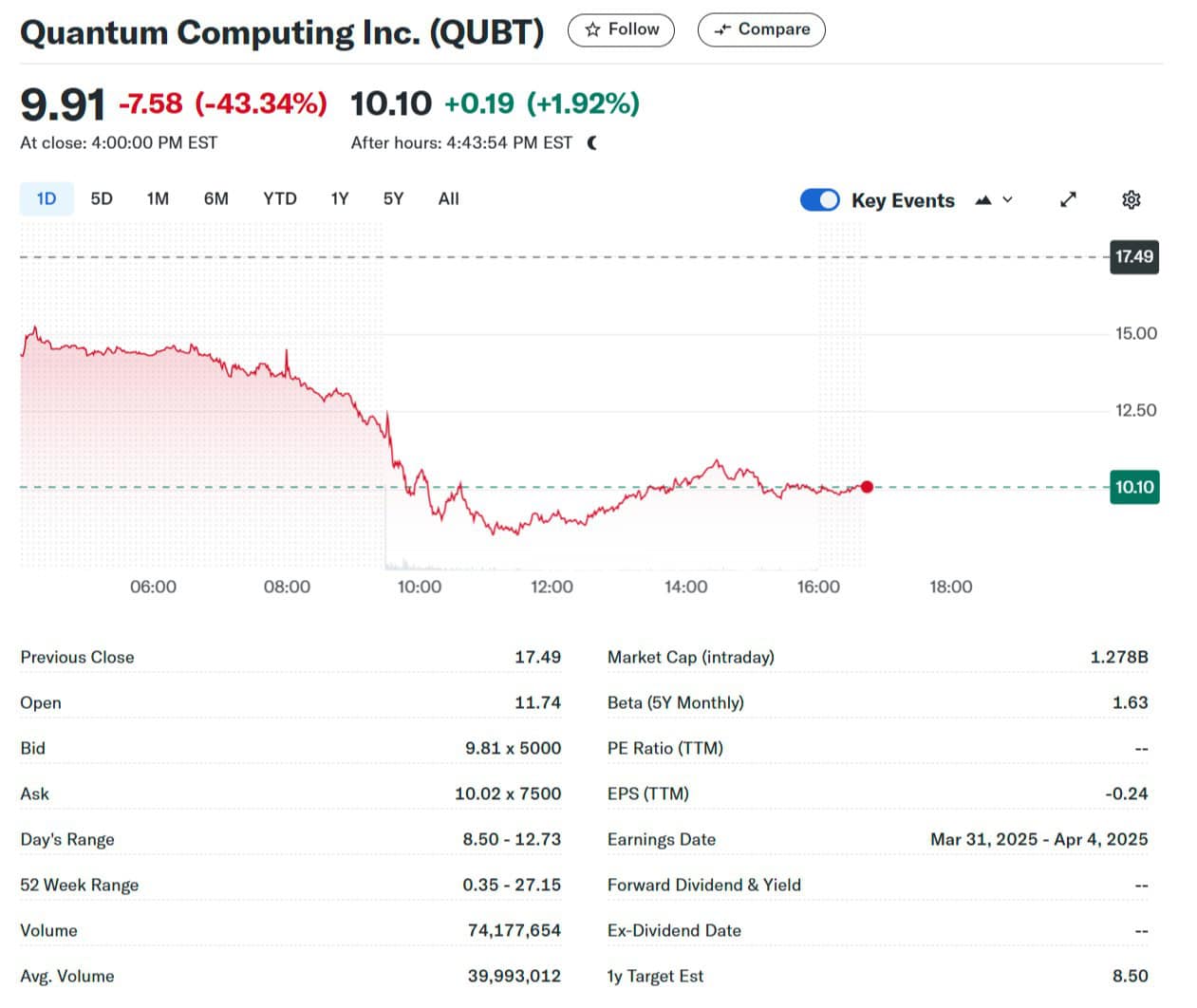Click the Follow button
Viewport: 1197px width, 1008px height.
pos(621,29)
